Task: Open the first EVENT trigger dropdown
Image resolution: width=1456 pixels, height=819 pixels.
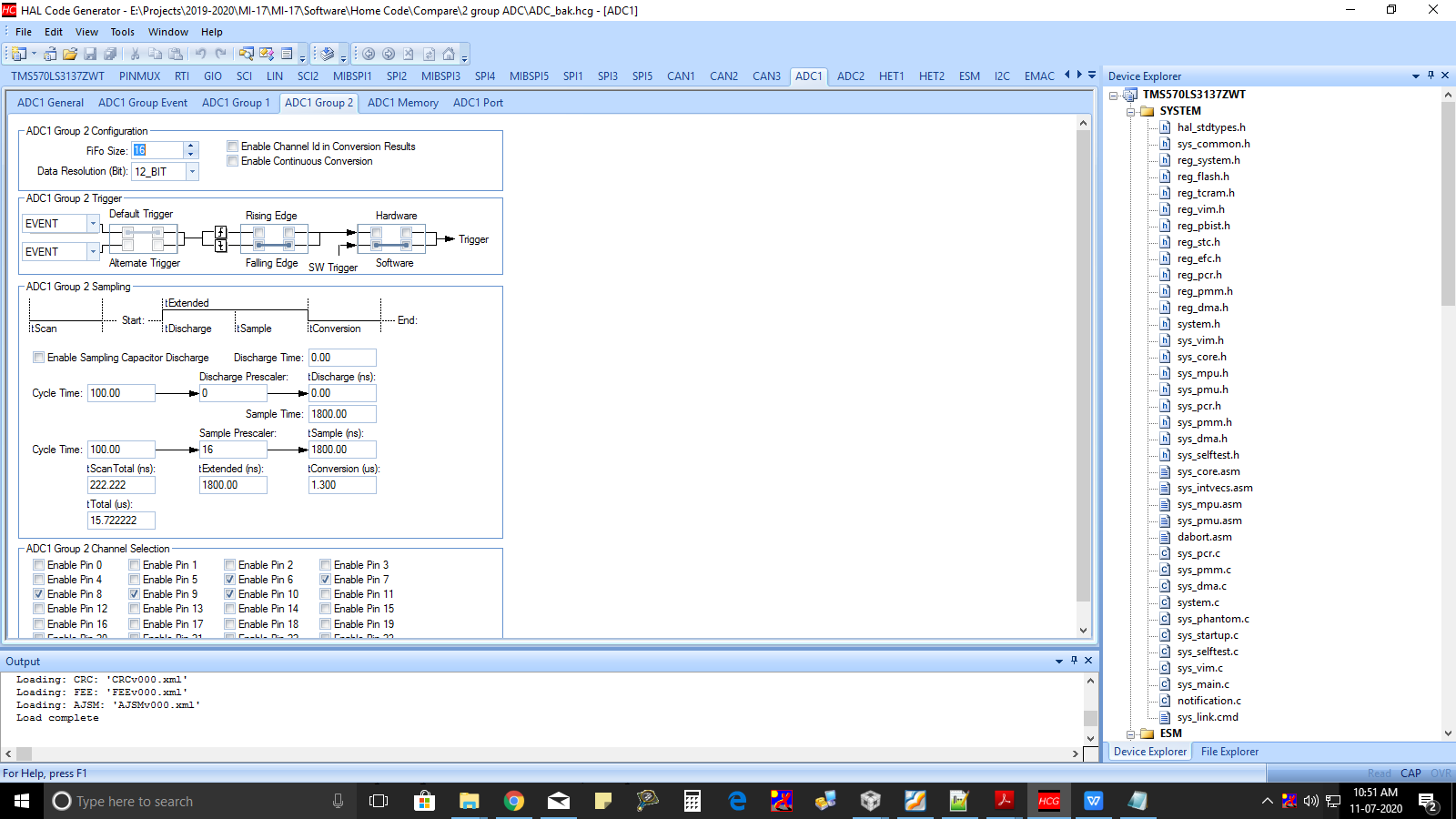Action: (x=93, y=223)
